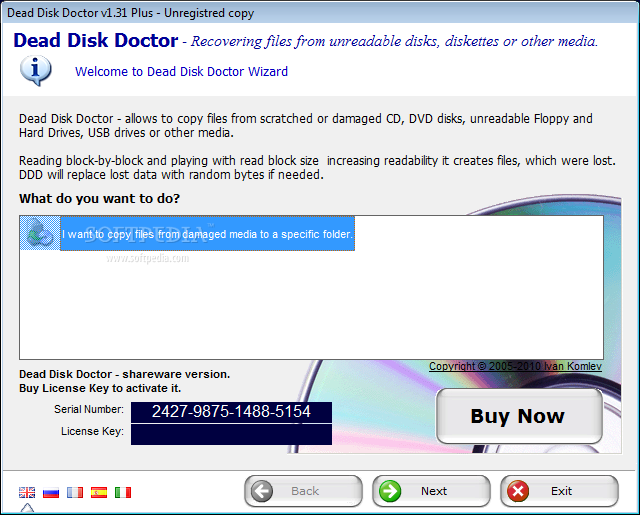Click the copy-files icon in the list
The width and height of the screenshot is (640, 515).
40,233
